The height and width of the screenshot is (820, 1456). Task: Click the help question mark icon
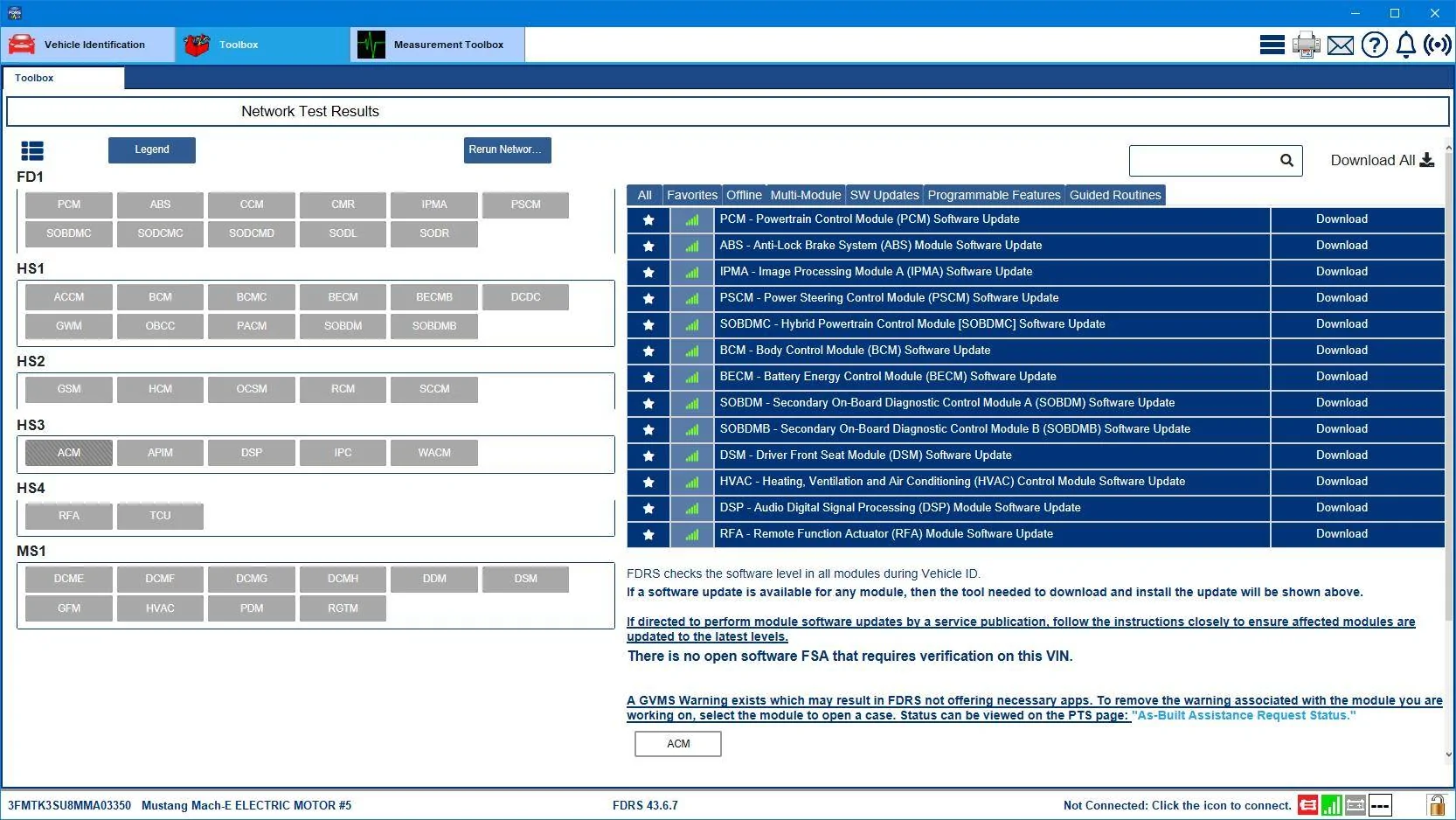1374,45
